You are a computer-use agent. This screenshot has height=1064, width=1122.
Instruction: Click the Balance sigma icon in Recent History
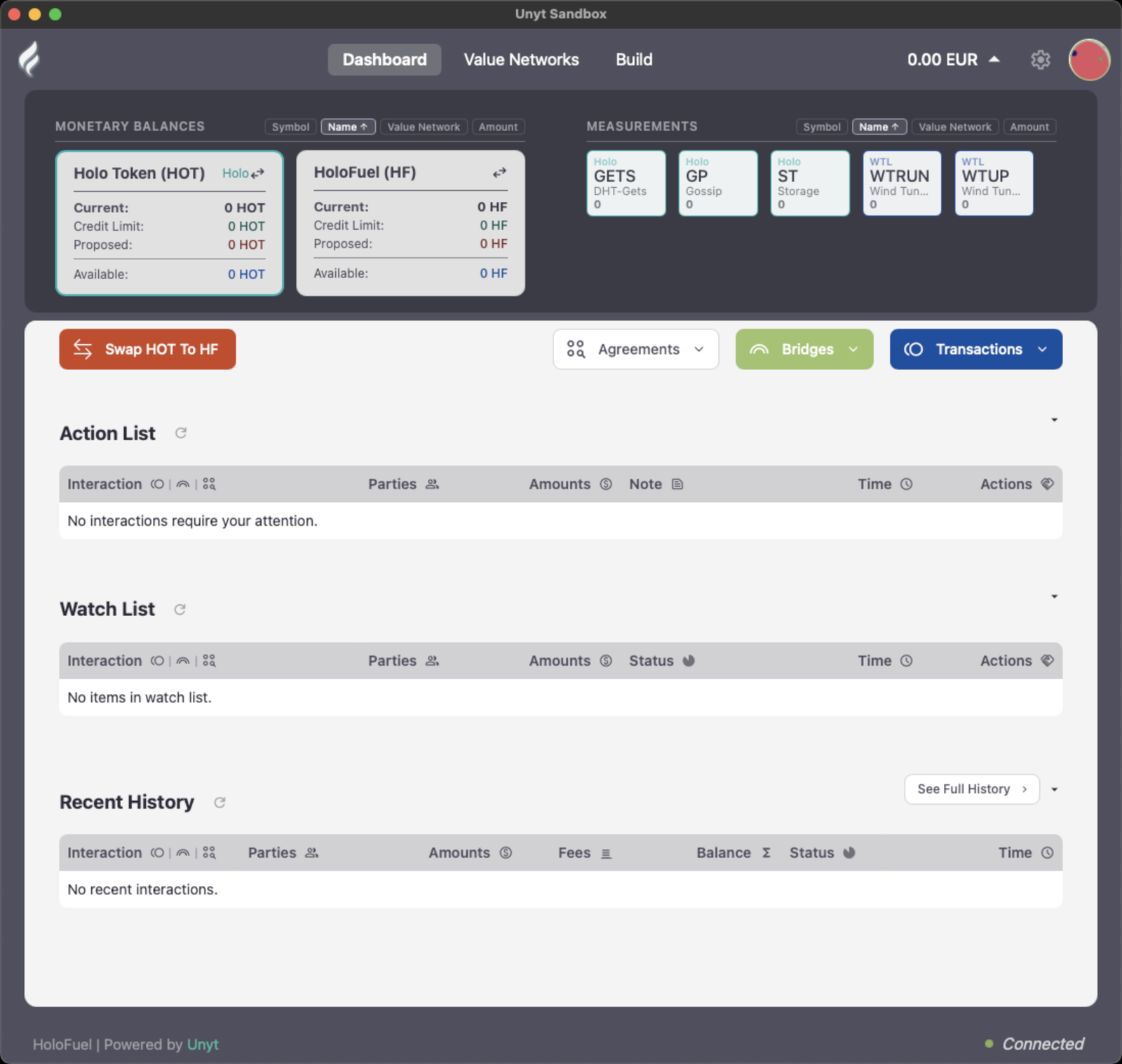point(766,853)
